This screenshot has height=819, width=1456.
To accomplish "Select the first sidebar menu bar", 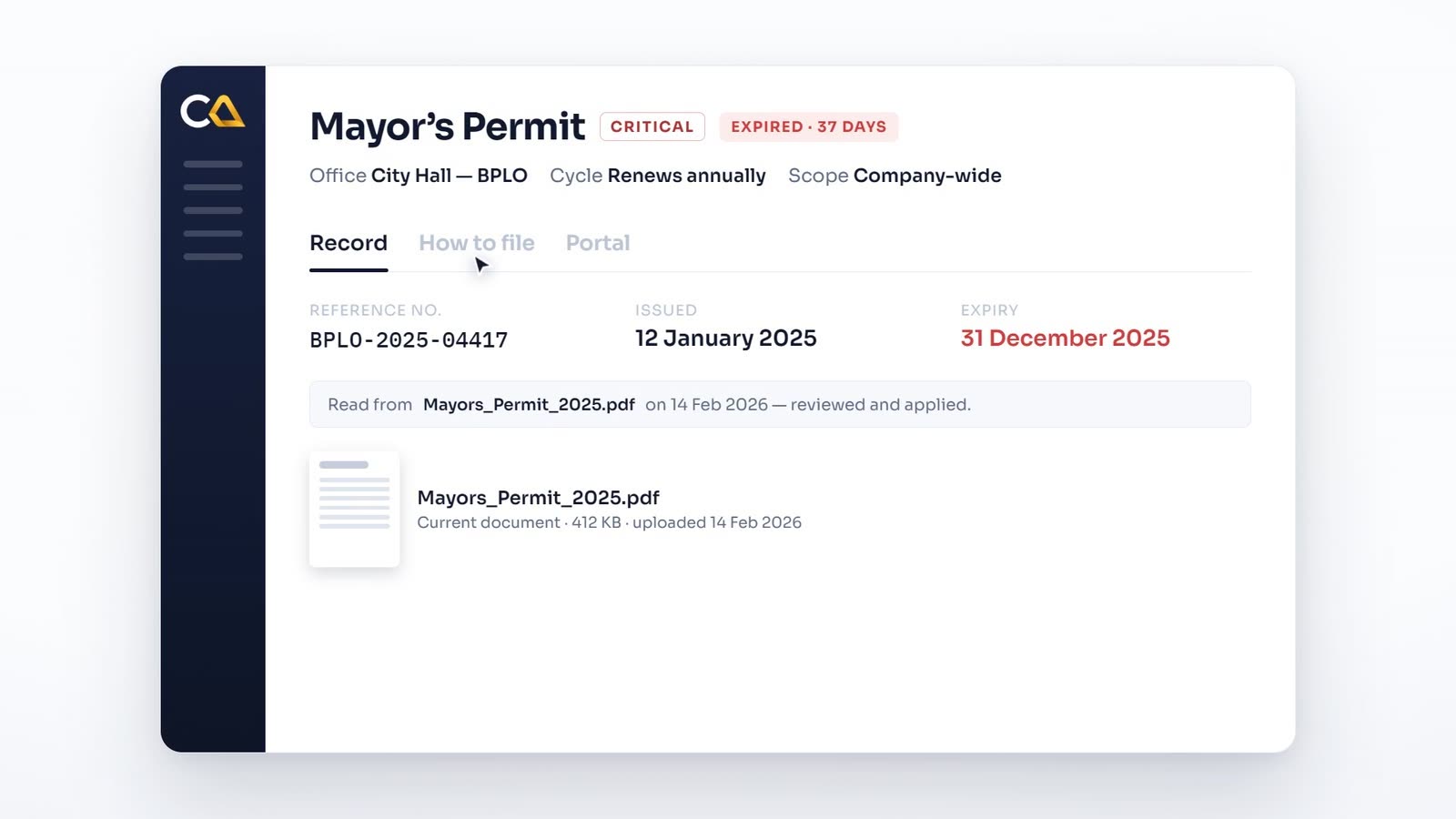I will (213, 165).
